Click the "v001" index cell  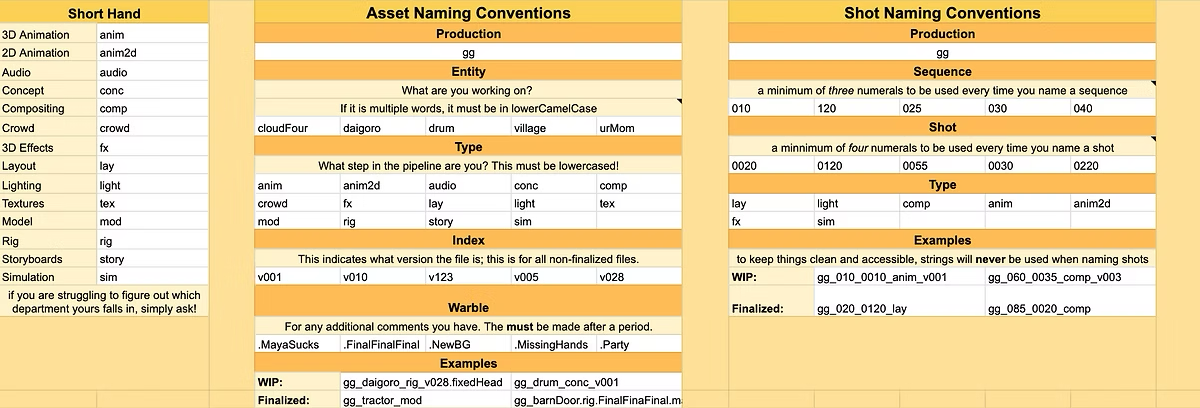[297, 277]
